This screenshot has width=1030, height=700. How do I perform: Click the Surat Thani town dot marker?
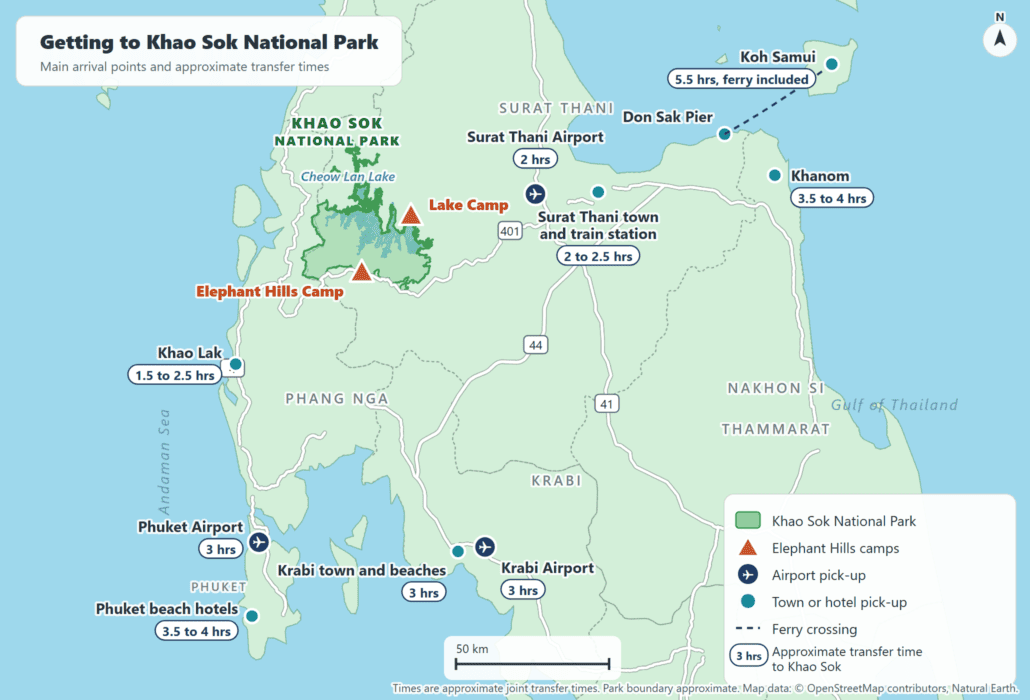point(598,192)
